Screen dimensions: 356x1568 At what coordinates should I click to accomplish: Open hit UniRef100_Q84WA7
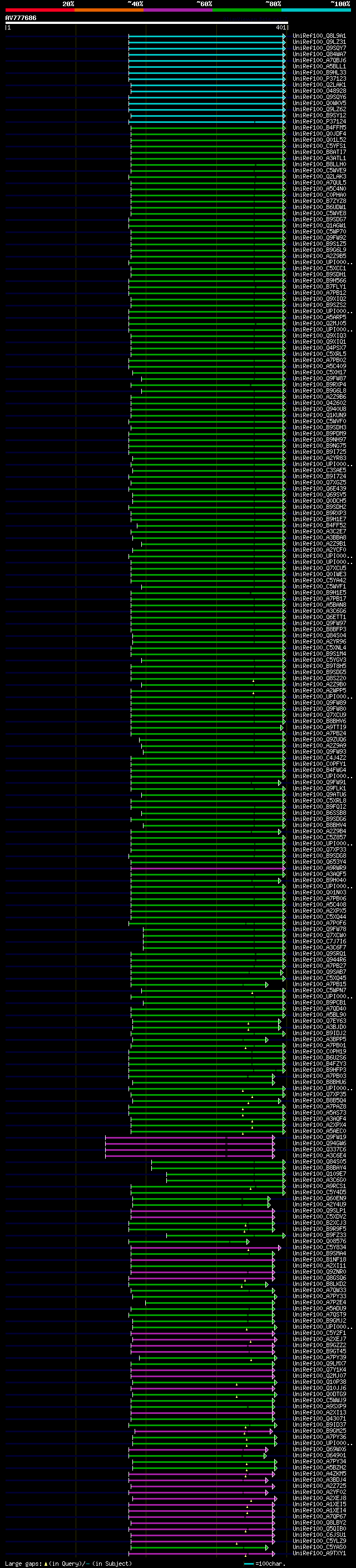coord(319,54)
